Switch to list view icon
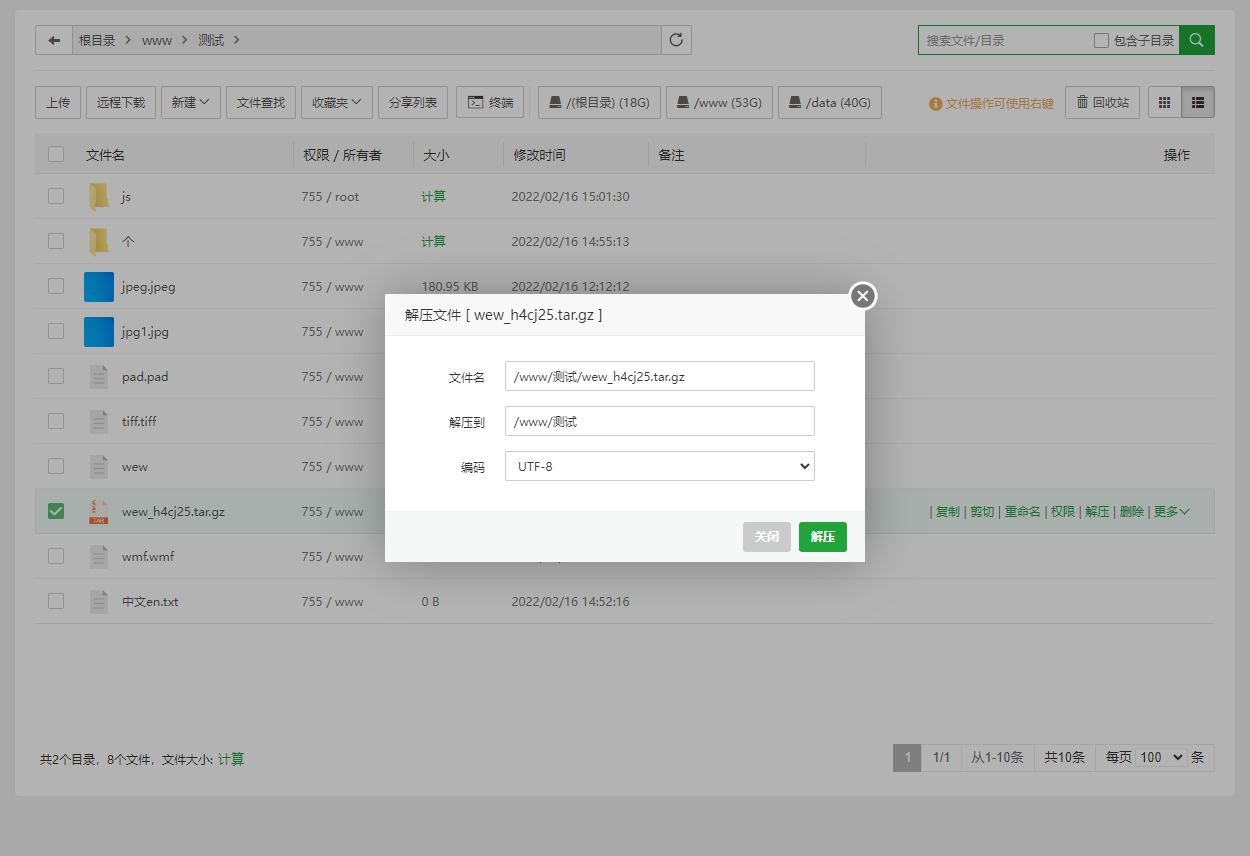The image size is (1250, 856). point(1197,102)
